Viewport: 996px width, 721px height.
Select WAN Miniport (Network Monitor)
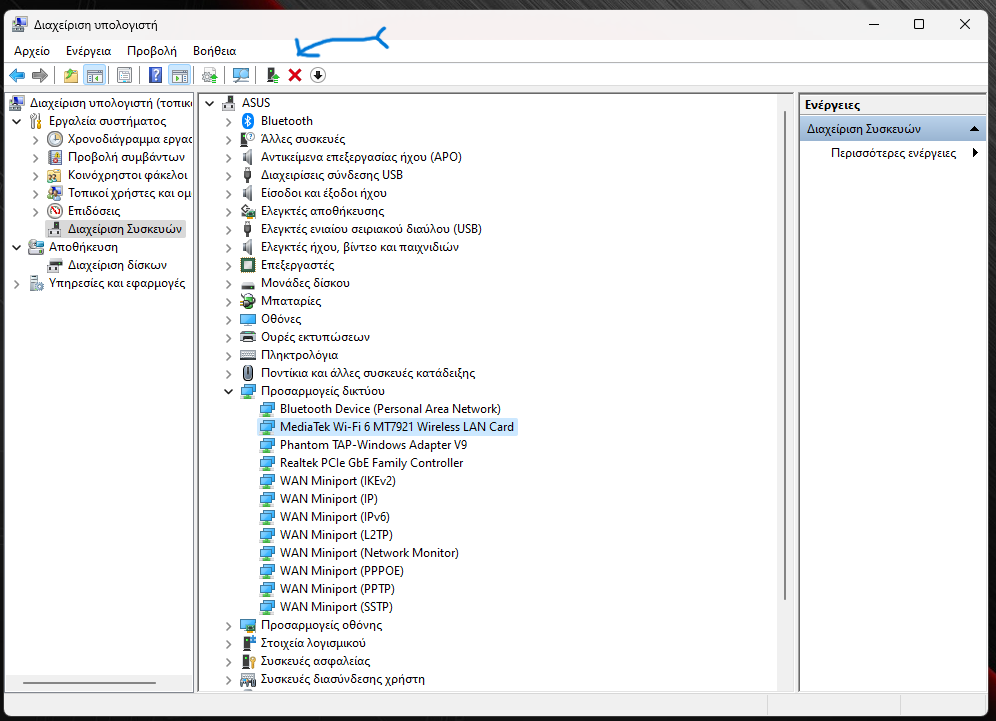(x=369, y=553)
